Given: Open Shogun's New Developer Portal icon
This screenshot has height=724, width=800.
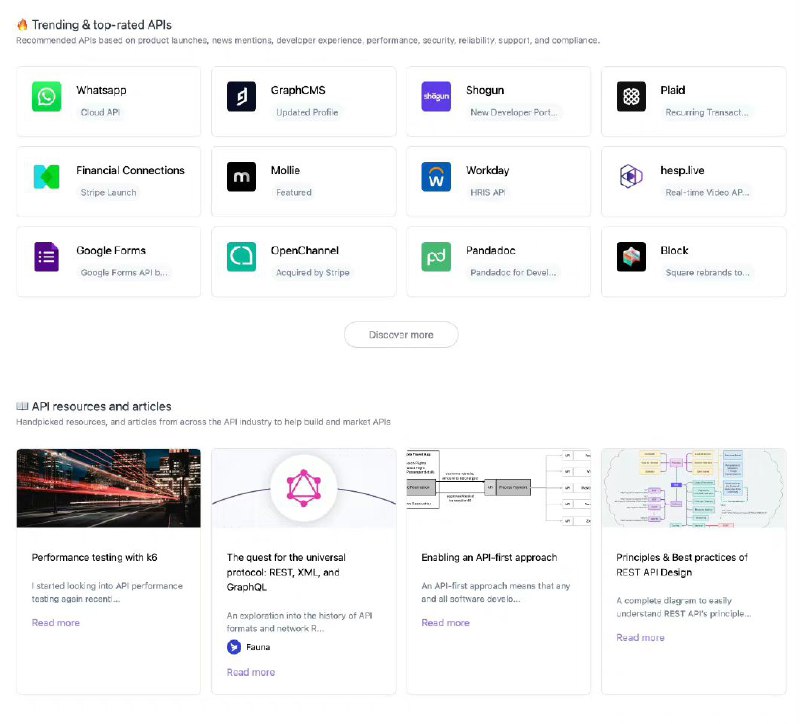Looking at the screenshot, I should [436, 97].
